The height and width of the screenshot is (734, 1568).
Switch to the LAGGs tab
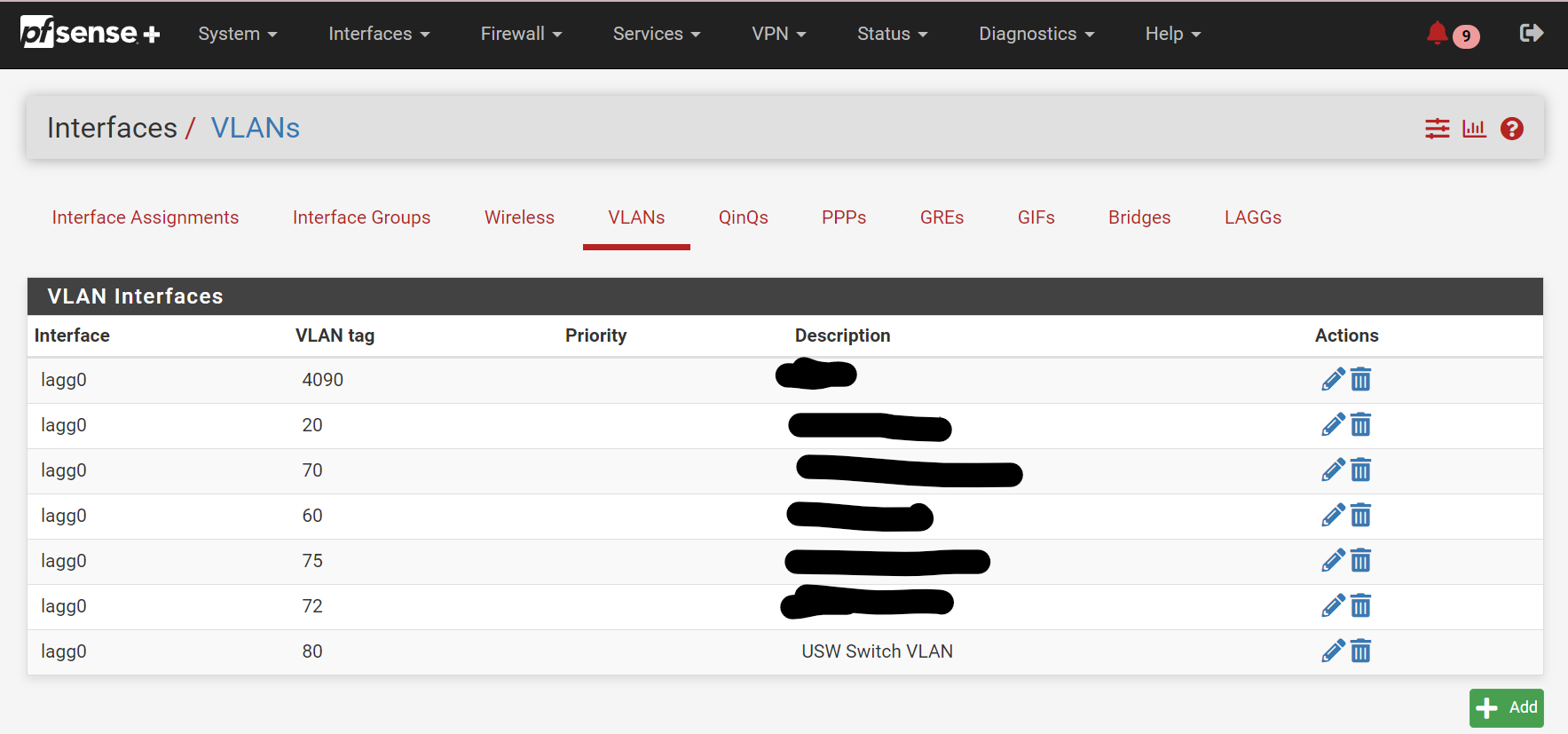pyautogui.click(x=1252, y=217)
